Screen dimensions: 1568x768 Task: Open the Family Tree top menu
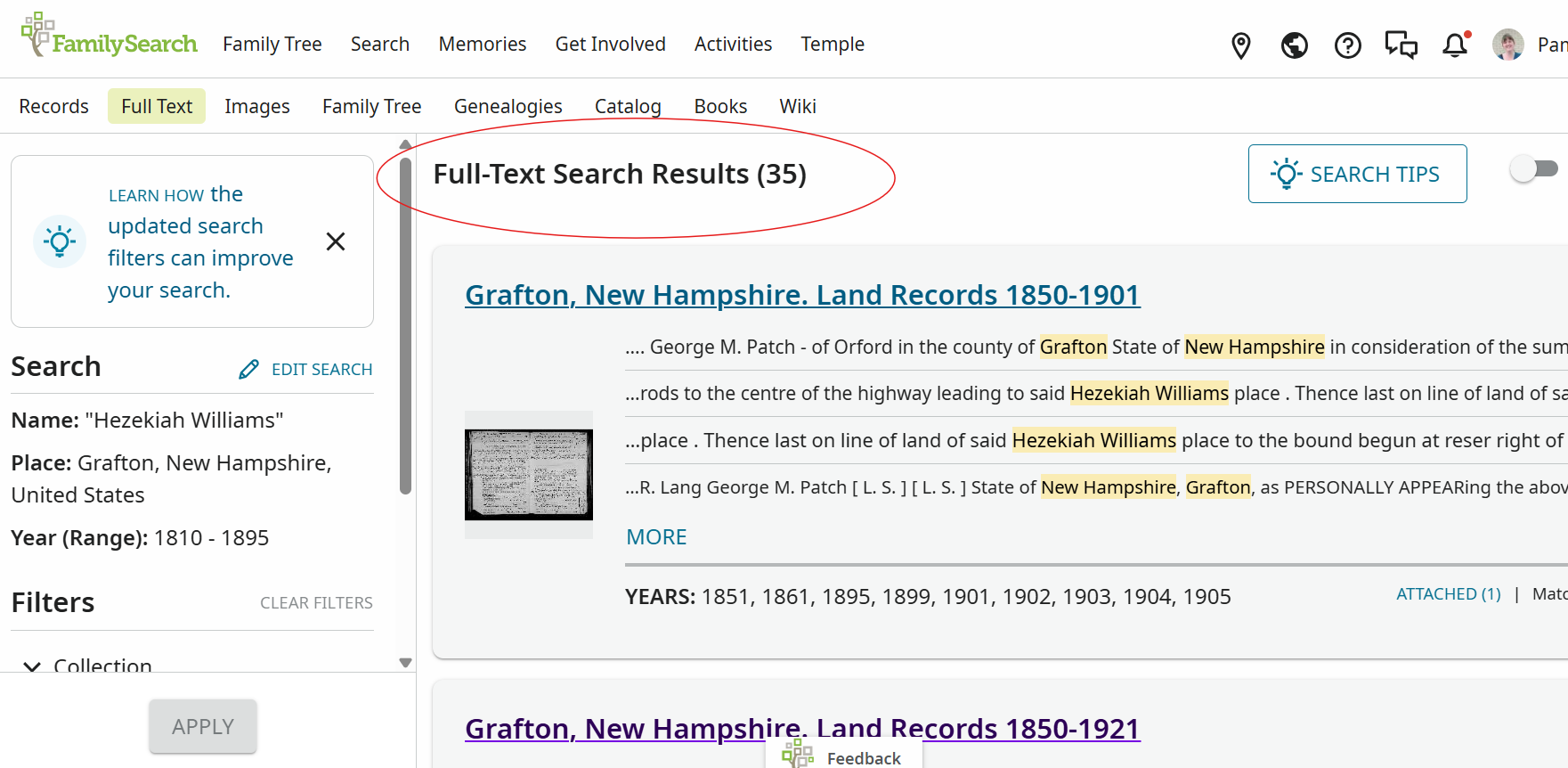272,45
